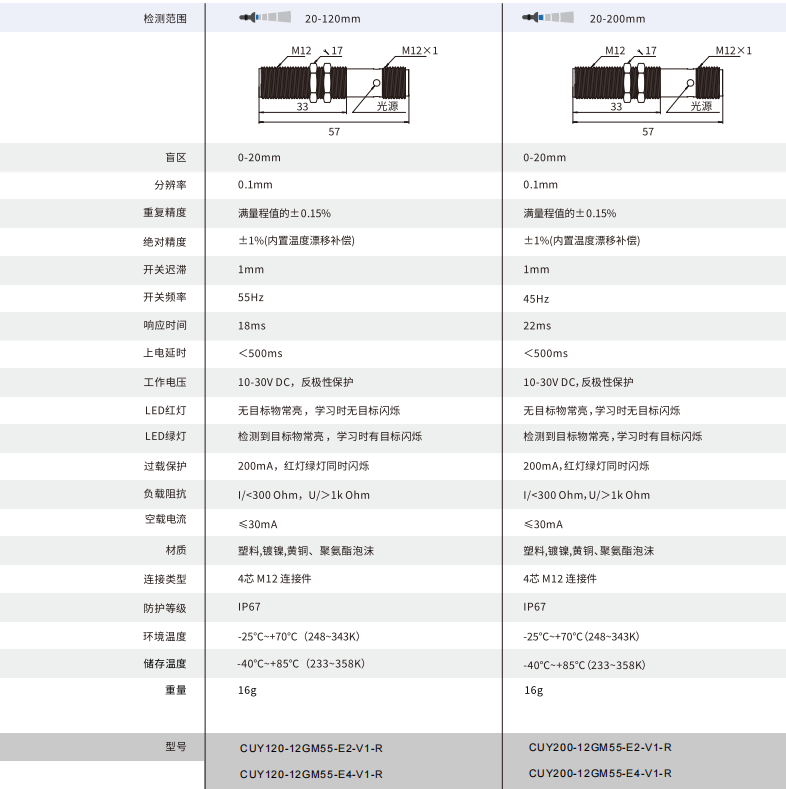Select the 18ms response time value
Screen dimensions: 786x789
tap(252, 326)
